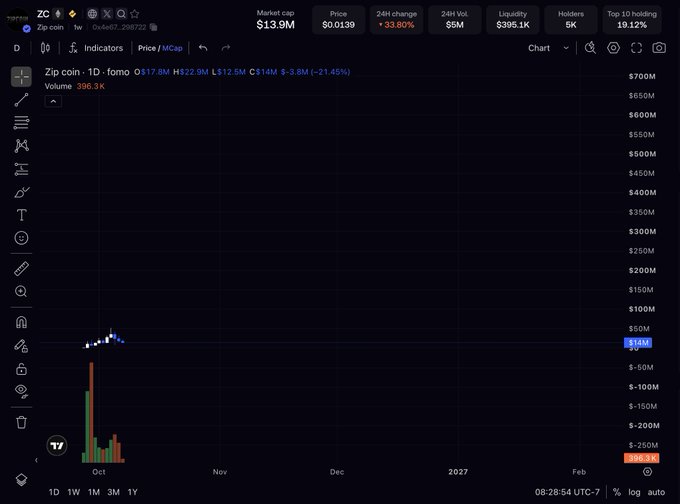
Task: Click the Market cap $13.9M value
Action: [x=275, y=25]
